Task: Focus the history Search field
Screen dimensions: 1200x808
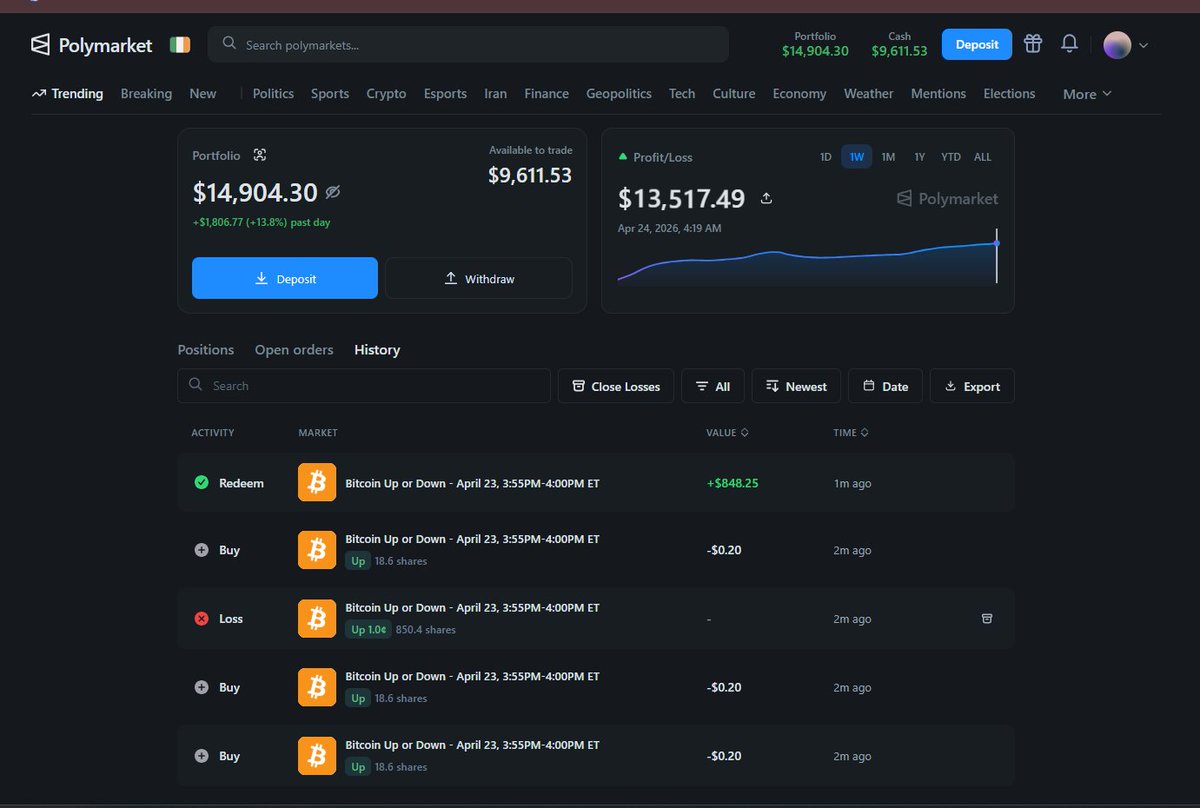Action: 364,386
